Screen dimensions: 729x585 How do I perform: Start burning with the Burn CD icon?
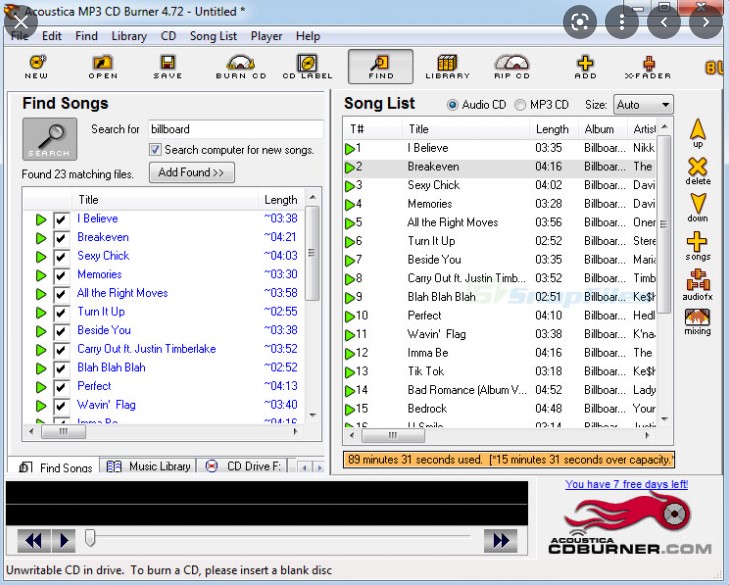click(x=241, y=66)
